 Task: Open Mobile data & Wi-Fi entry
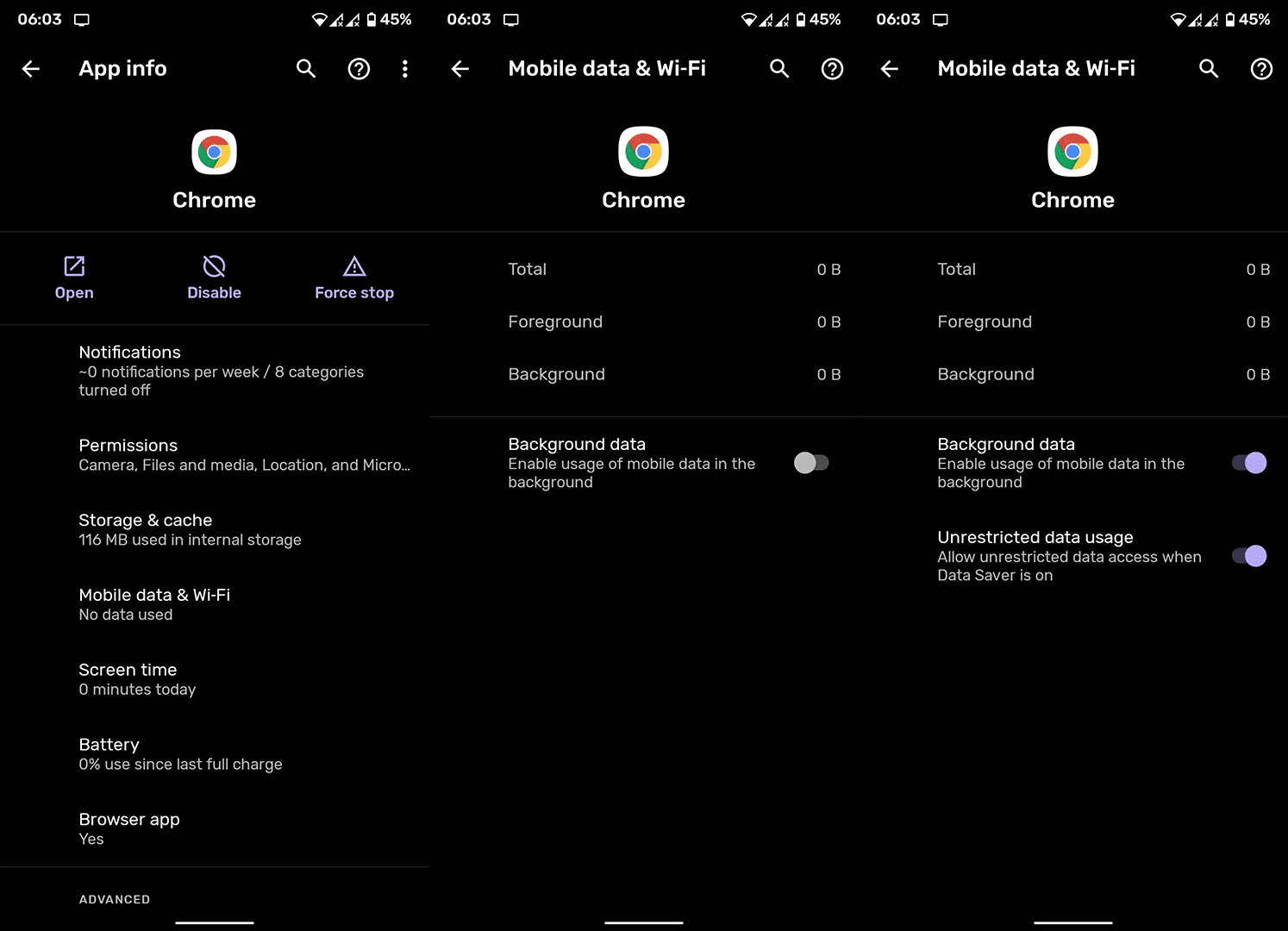[x=215, y=604]
